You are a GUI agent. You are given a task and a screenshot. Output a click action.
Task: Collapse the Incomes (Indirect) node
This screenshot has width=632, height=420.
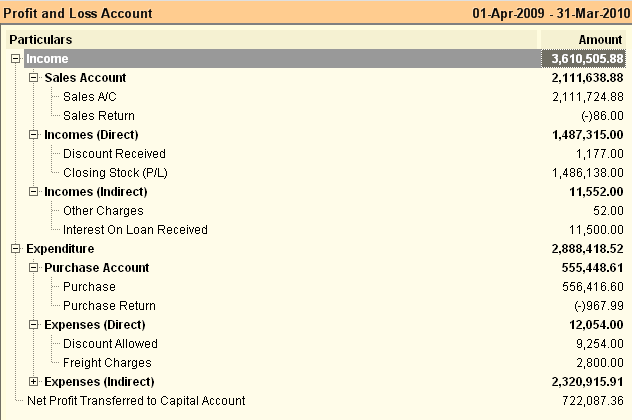coord(34,191)
